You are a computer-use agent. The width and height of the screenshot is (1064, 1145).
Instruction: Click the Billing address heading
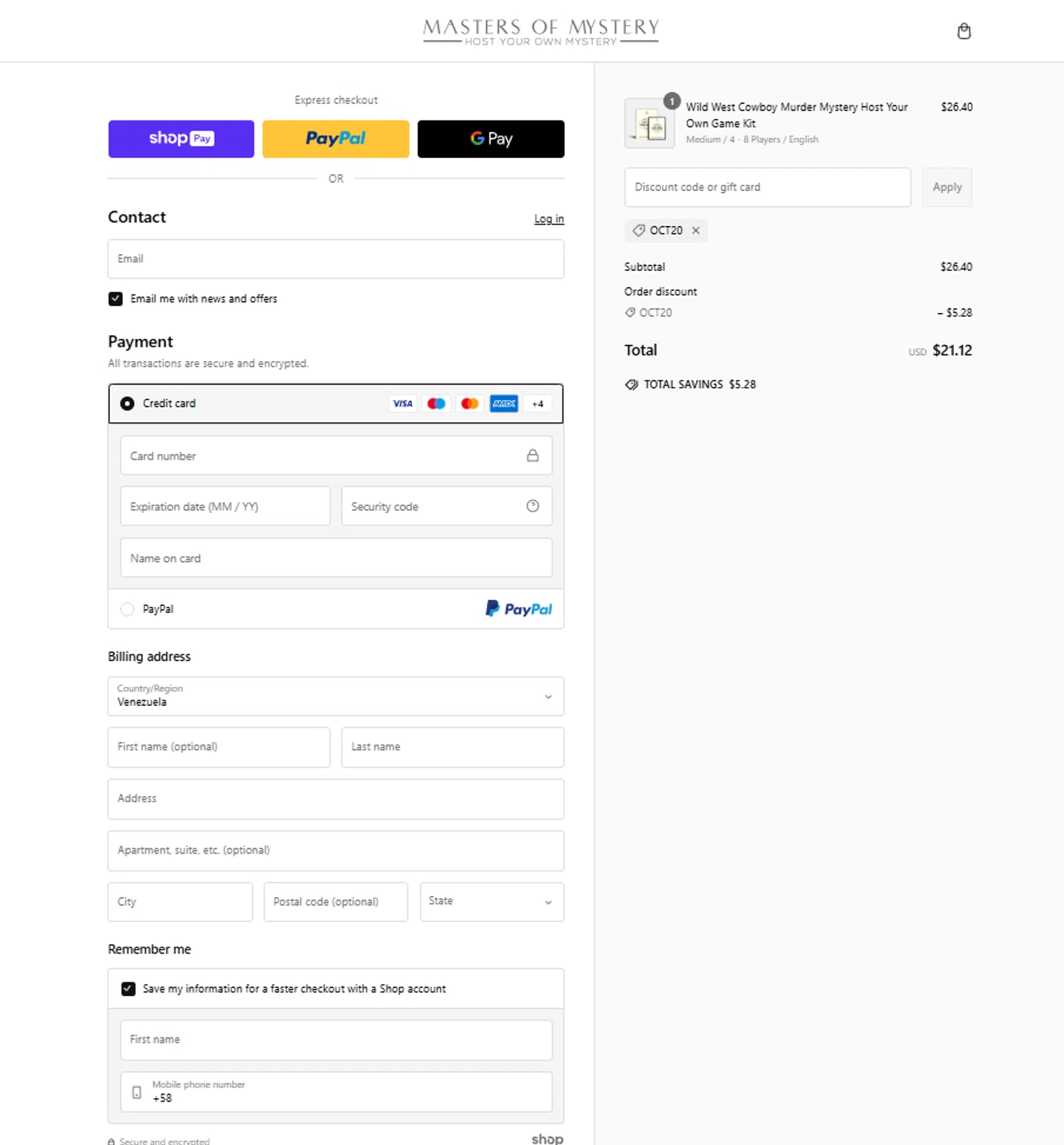pyautogui.click(x=150, y=656)
